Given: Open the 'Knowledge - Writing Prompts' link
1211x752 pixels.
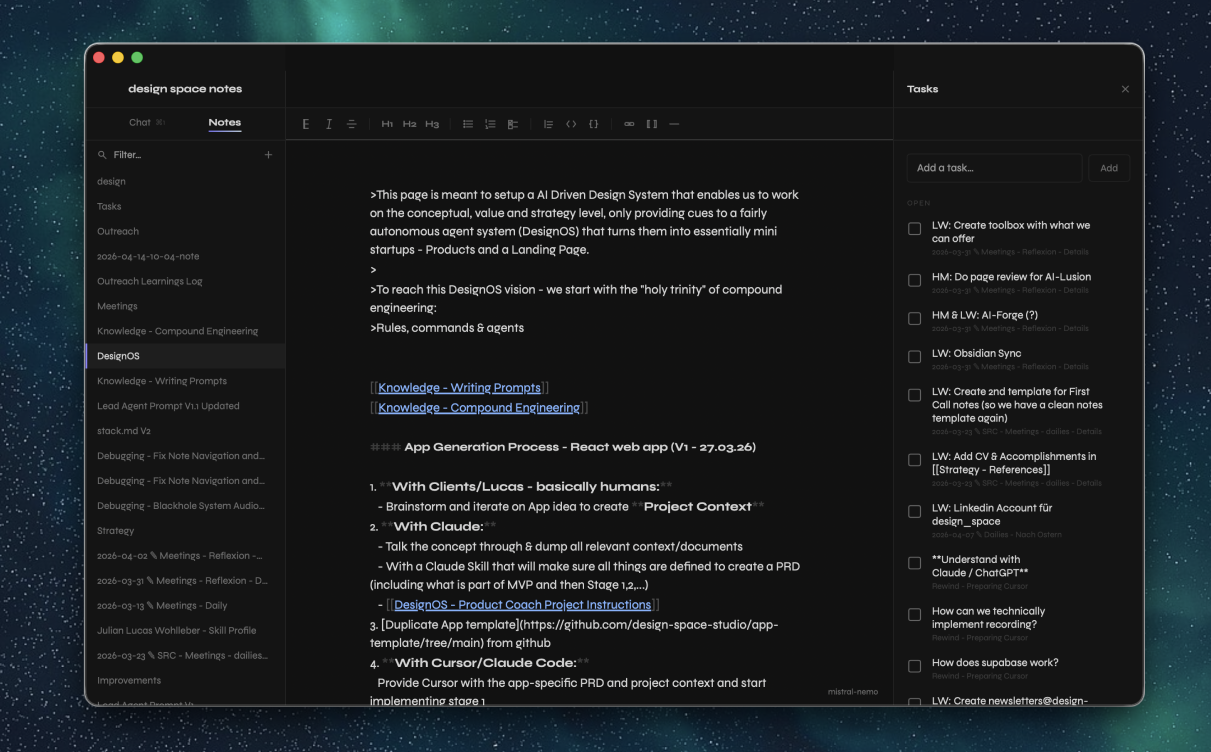Looking at the screenshot, I should coord(459,388).
